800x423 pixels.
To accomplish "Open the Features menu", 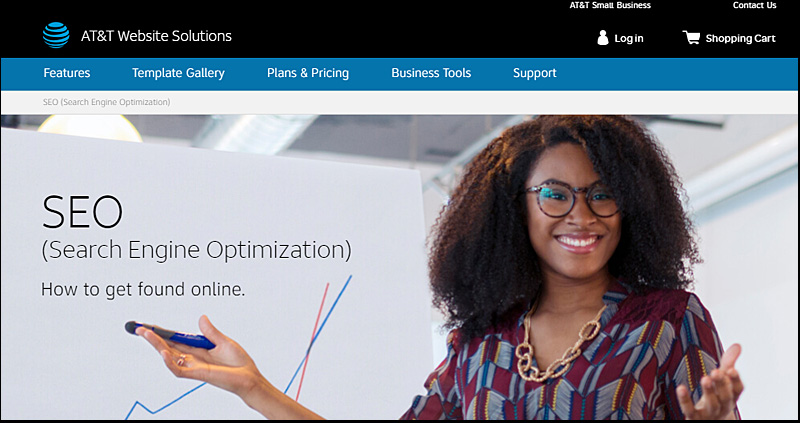I will pos(67,73).
